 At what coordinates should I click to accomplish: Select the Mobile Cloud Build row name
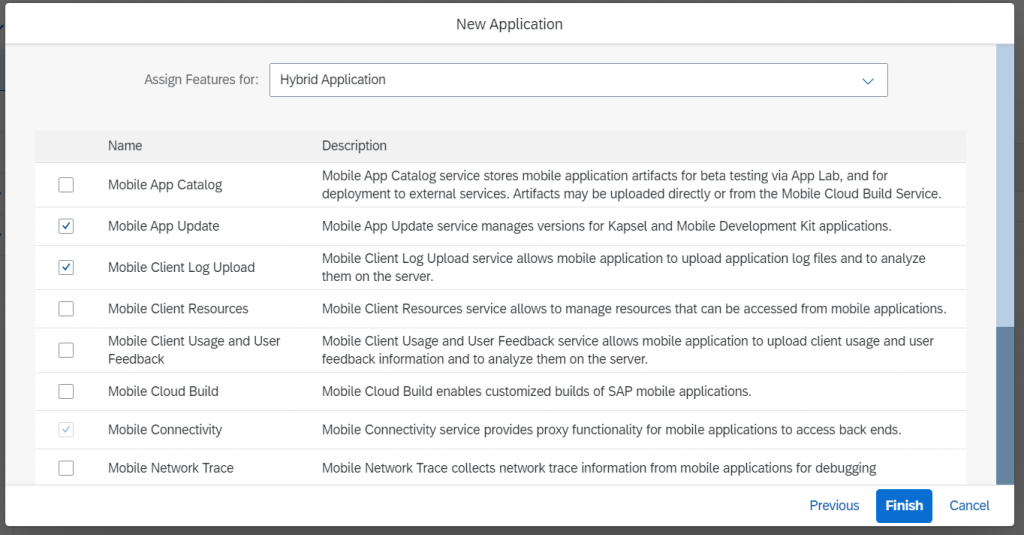click(163, 391)
